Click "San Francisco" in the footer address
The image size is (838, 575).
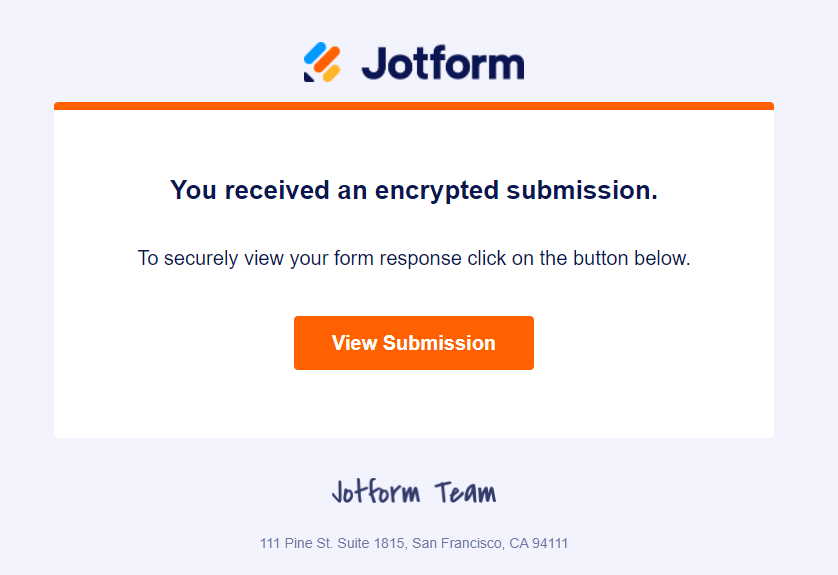(x=455, y=544)
